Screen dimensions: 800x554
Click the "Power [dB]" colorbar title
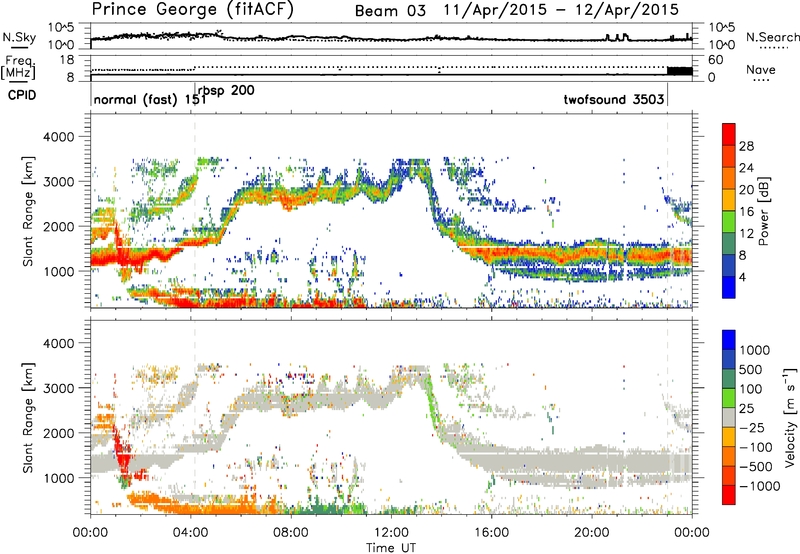763,211
